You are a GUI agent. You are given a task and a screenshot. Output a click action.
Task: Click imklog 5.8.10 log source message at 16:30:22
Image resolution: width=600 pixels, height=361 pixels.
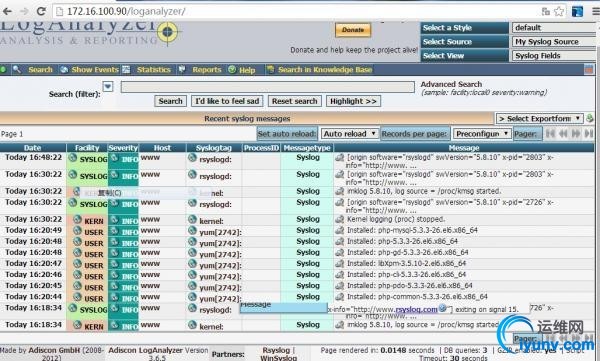tap(424, 191)
